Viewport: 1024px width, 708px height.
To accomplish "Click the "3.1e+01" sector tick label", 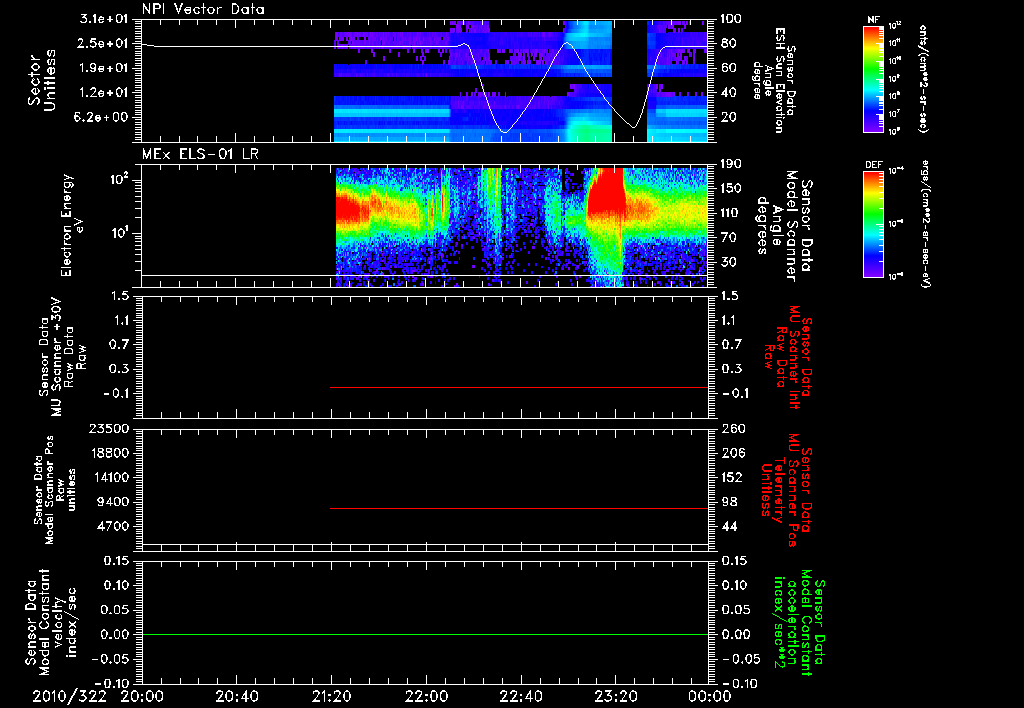I will 104,19.
